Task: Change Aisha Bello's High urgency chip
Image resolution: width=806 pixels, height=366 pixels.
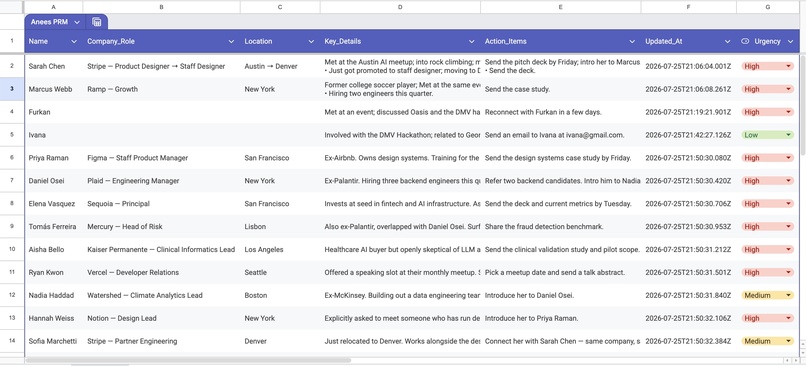Action: point(767,249)
